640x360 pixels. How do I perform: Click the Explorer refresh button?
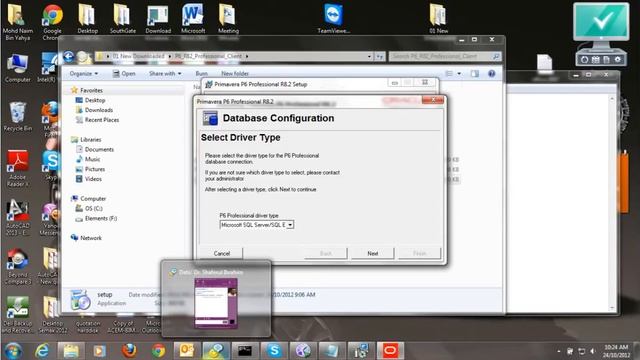coord(380,56)
